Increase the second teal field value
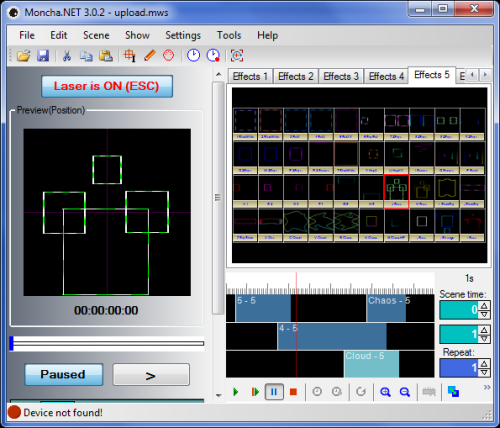The width and height of the screenshot is (500, 428). 484,330
